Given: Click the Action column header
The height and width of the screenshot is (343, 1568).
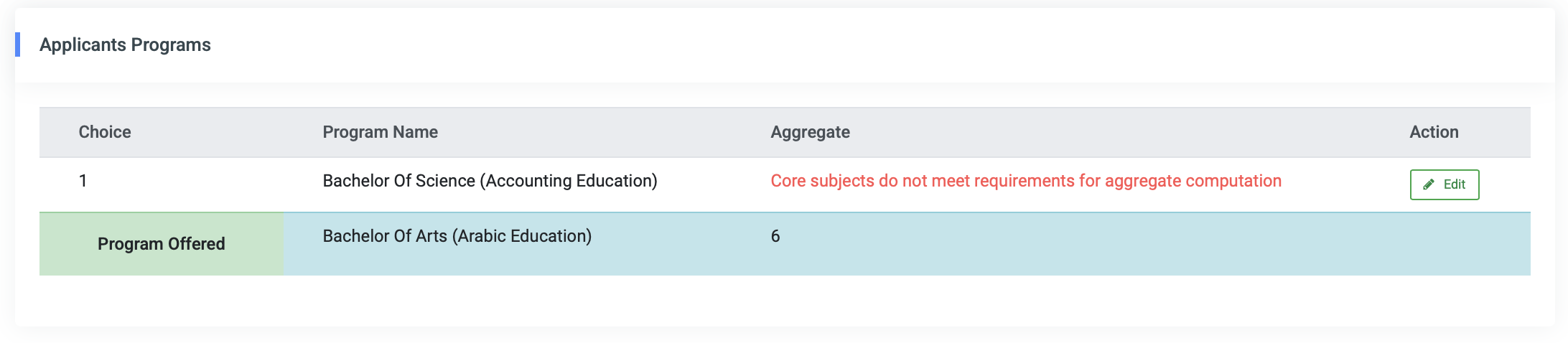Looking at the screenshot, I should pos(1434,132).
